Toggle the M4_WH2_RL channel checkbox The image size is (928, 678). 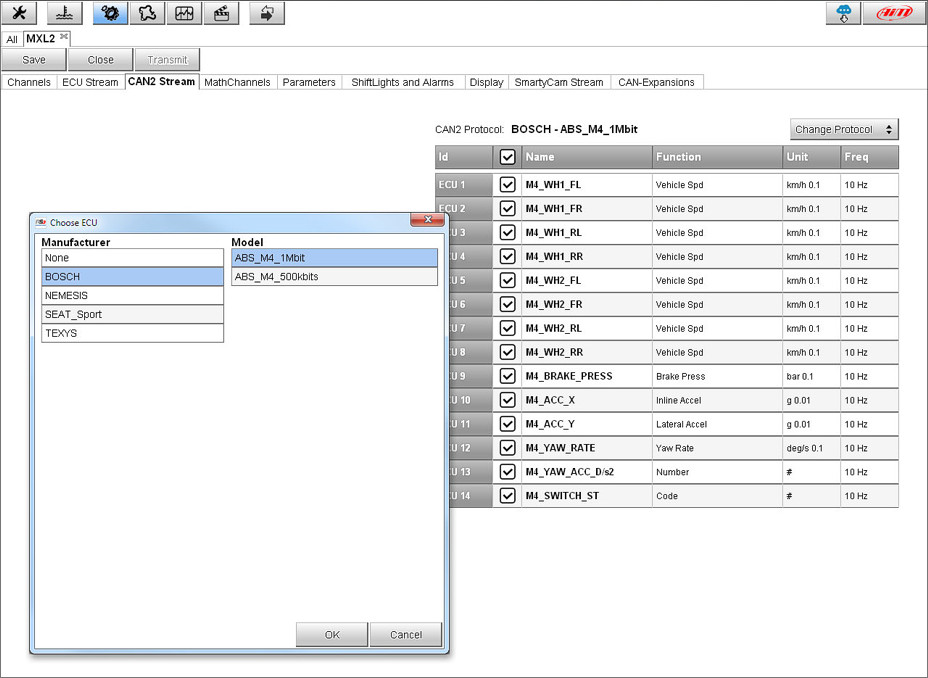pos(507,328)
